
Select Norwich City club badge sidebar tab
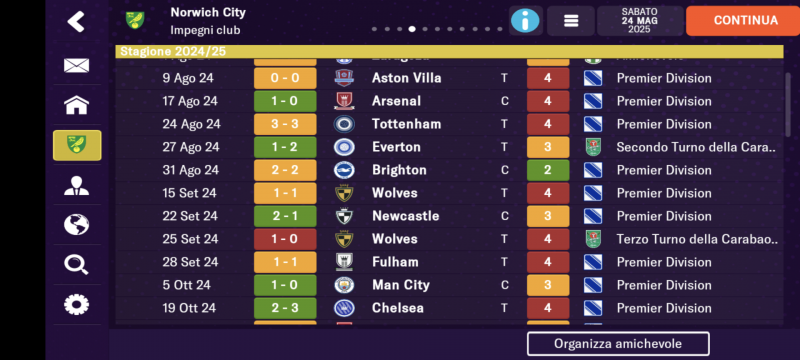77,145
